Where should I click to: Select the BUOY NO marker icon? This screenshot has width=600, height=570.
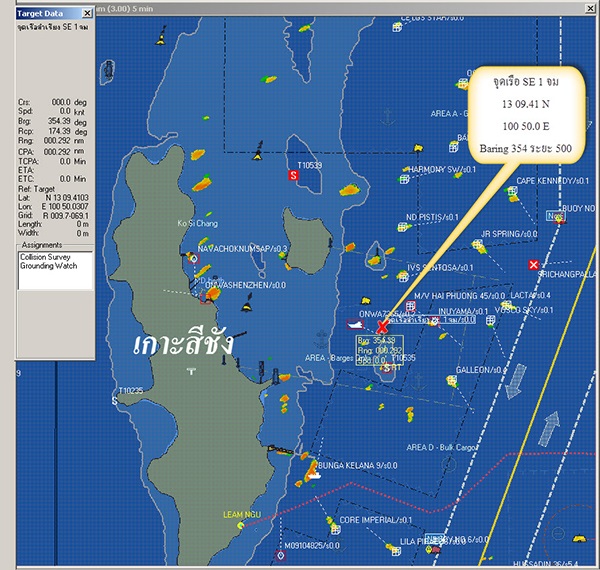[x=557, y=217]
